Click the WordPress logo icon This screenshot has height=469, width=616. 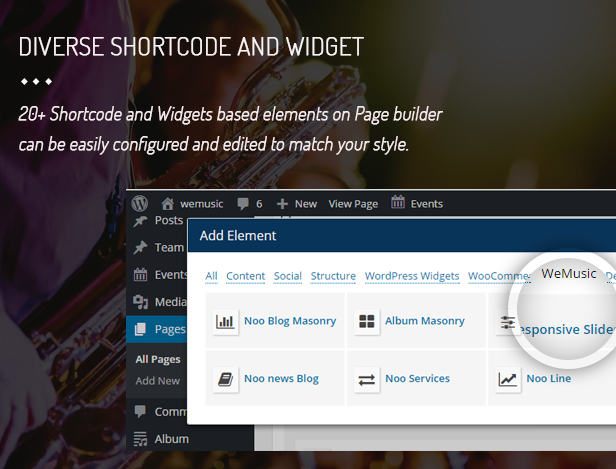(140, 203)
